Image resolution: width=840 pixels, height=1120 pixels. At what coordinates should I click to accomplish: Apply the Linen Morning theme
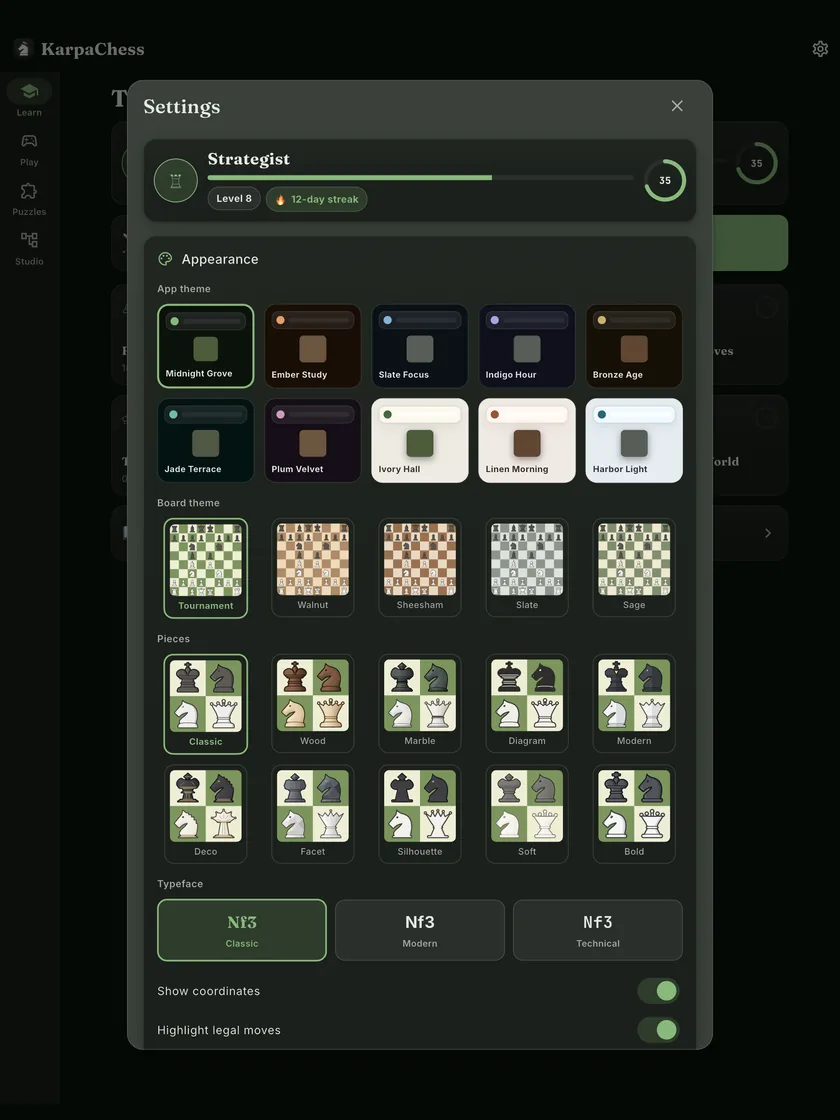[527, 441]
